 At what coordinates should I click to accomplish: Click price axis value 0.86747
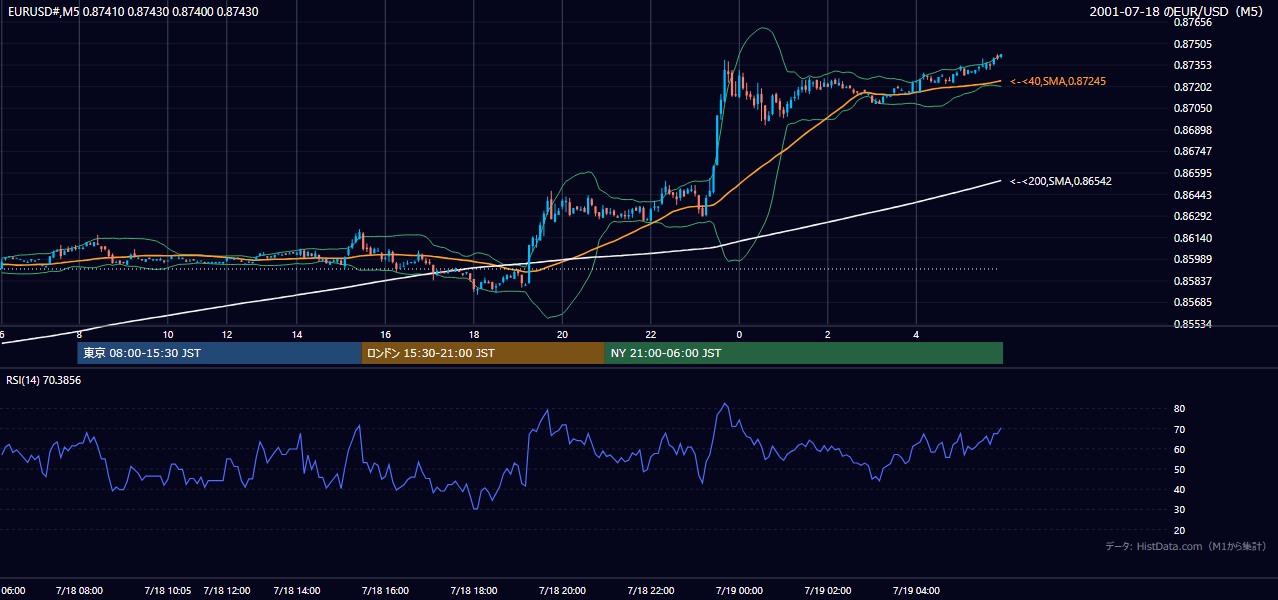click(x=1192, y=151)
